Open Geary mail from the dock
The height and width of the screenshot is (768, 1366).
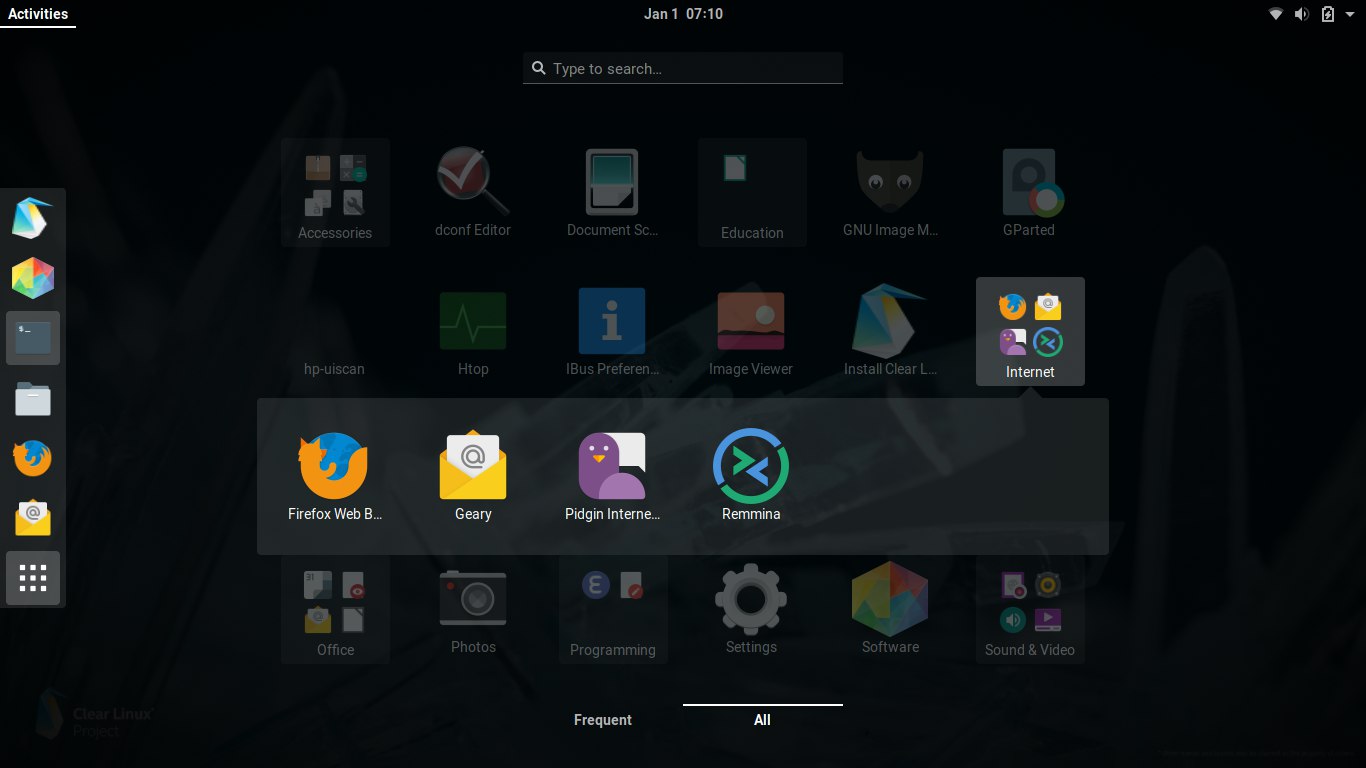(x=33, y=518)
